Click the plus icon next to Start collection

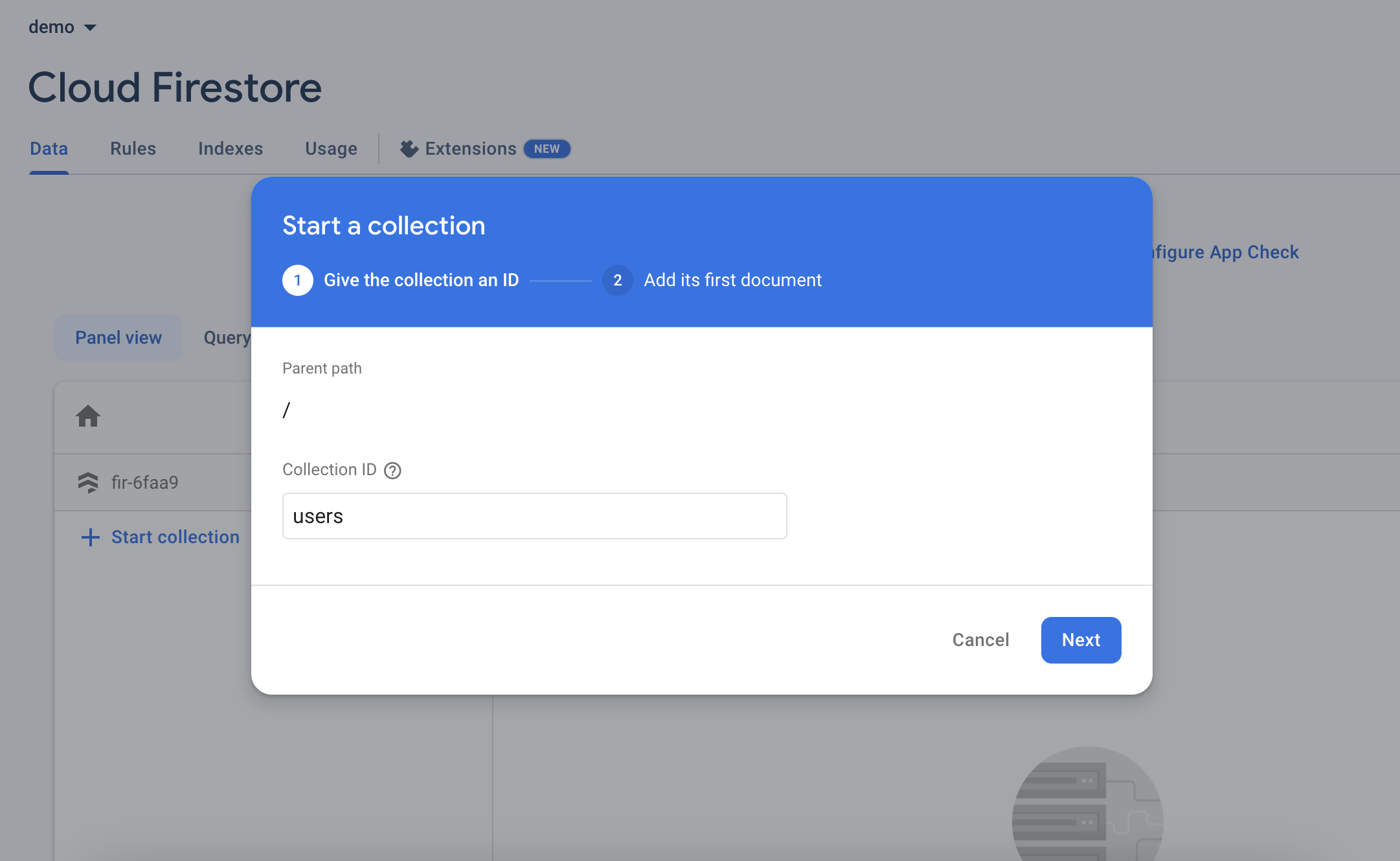point(91,537)
